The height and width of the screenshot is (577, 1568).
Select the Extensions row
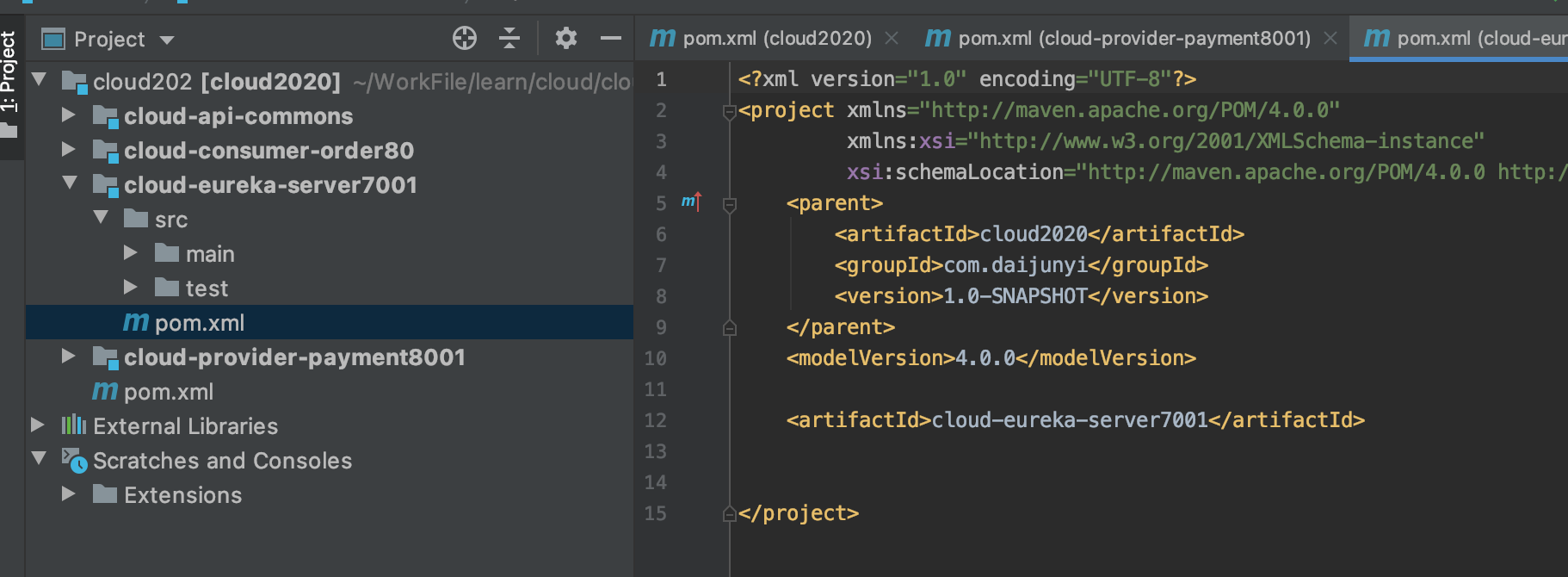click(330, 494)
